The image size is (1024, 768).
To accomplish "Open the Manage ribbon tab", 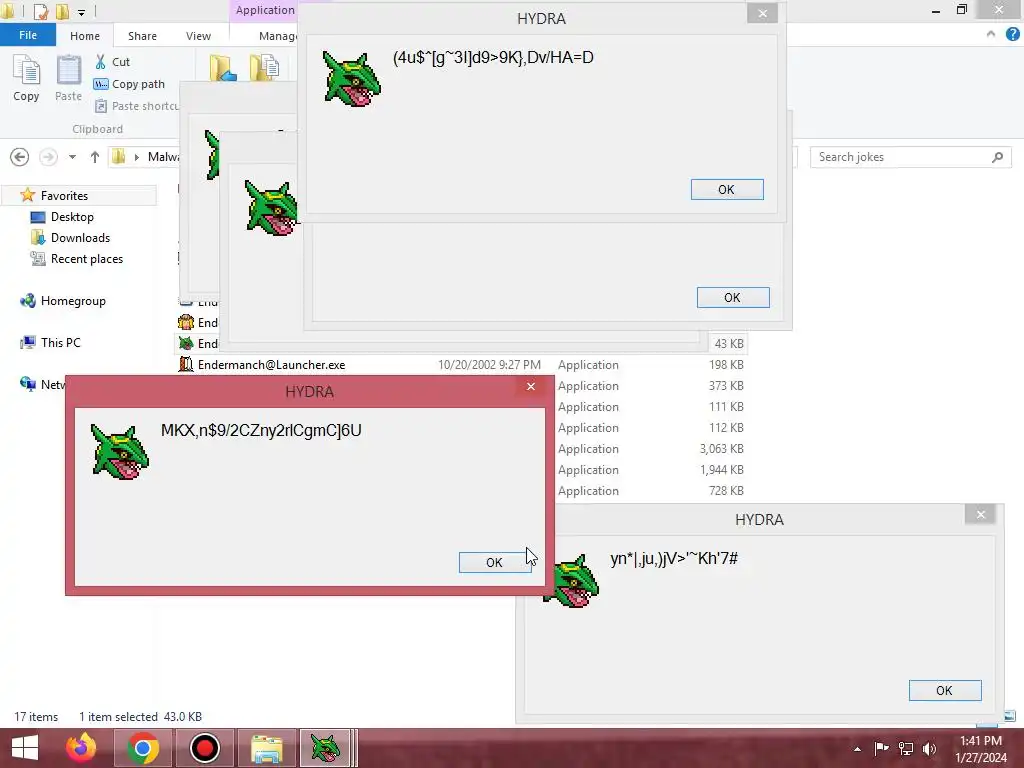I will [x=278, y=36].
